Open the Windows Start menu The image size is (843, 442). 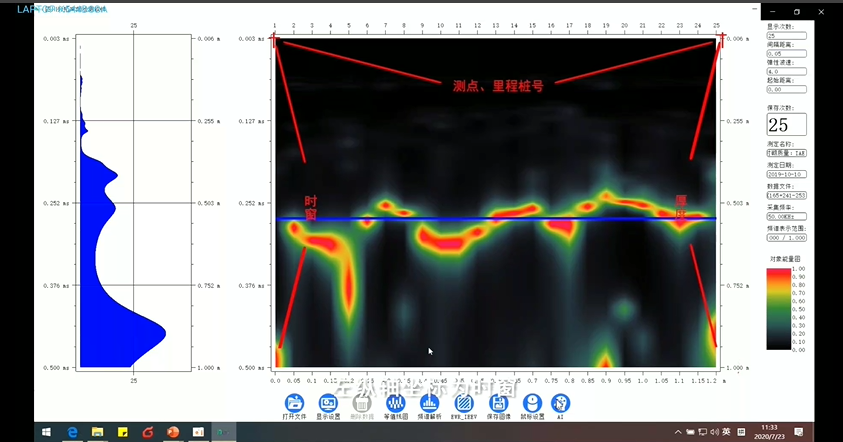[x=46, y=432]
